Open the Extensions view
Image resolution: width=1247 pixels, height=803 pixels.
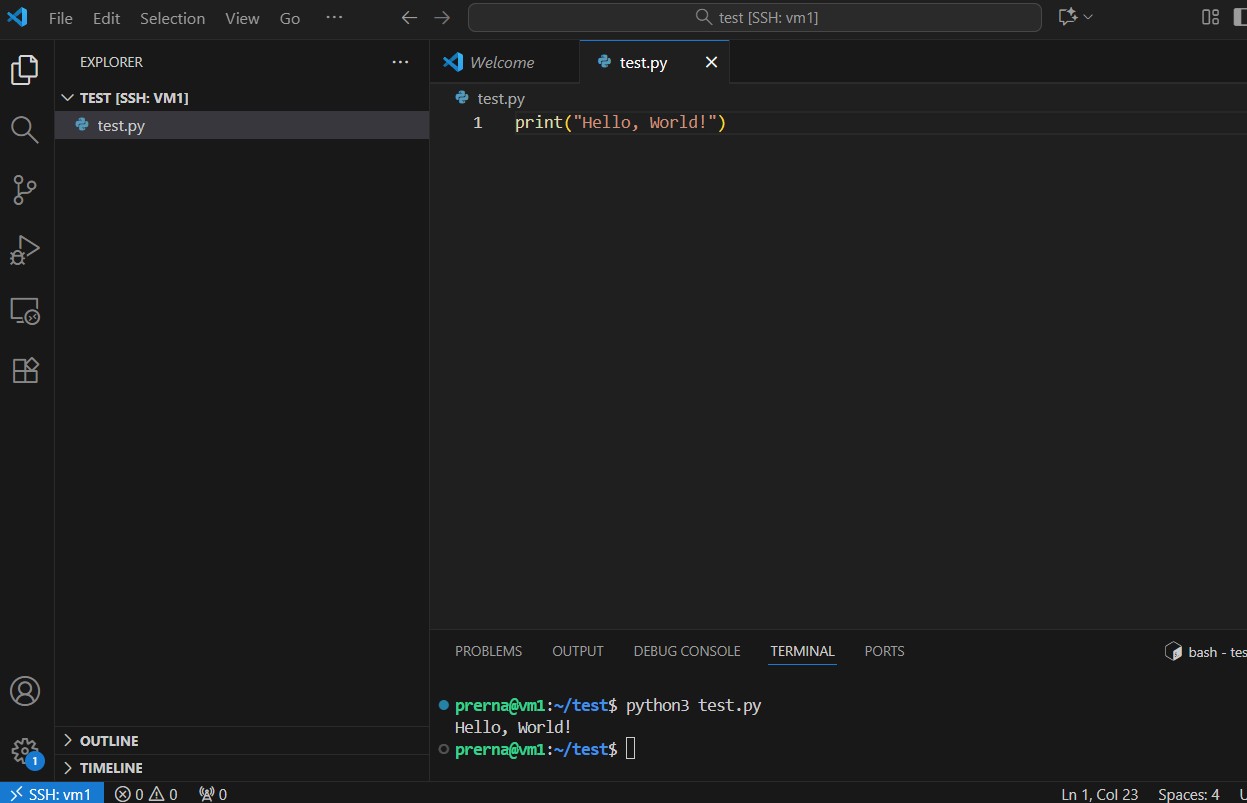(25, 370)
